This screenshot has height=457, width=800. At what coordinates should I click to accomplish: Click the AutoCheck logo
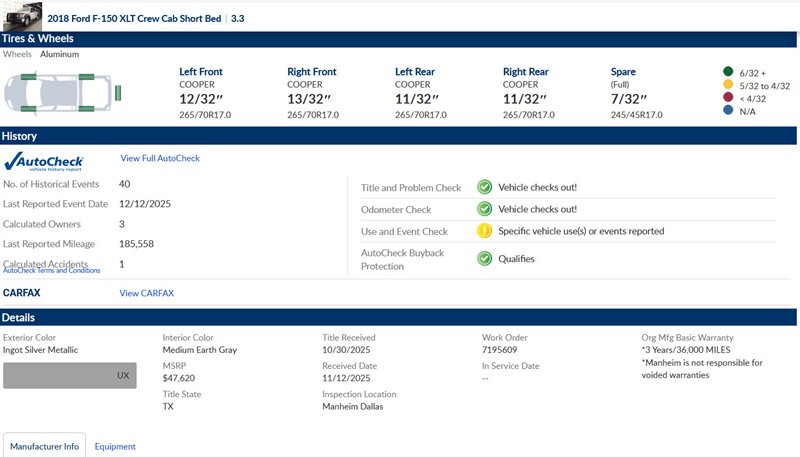tap(43, 162)
